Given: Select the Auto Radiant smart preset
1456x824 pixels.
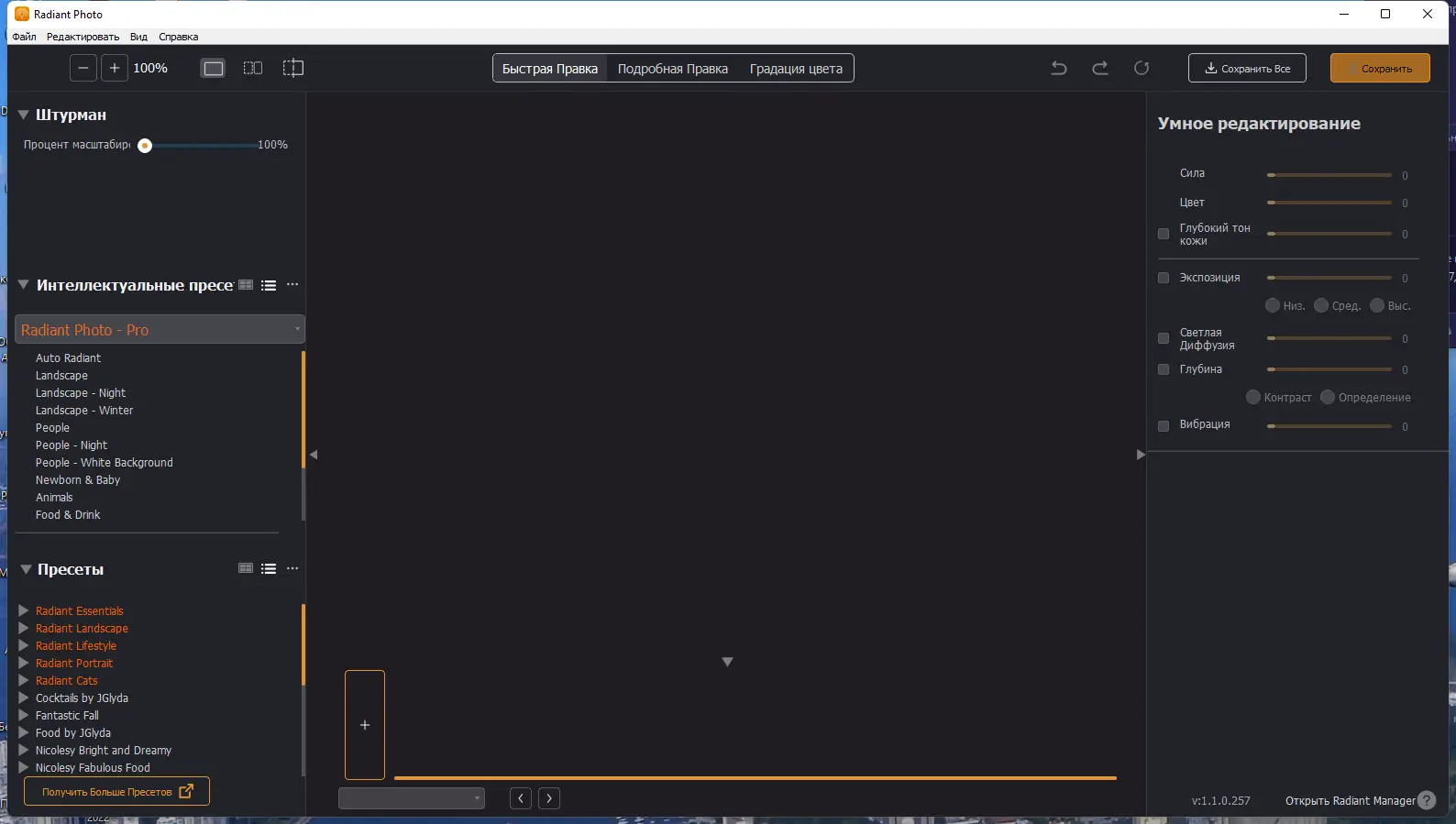Looking at the screenshot, I should tap(68, 357).
